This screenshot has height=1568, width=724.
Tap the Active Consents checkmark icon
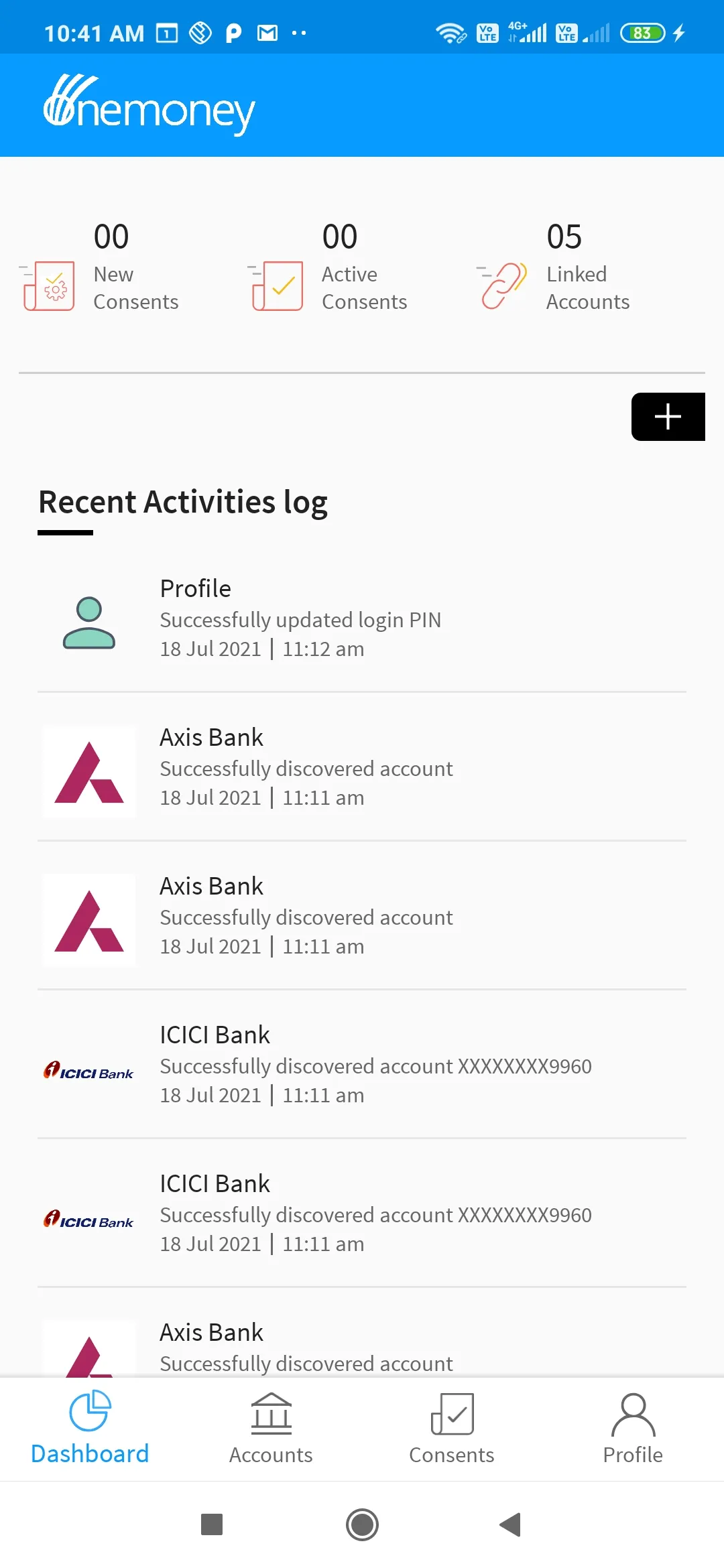click(278, 286)
